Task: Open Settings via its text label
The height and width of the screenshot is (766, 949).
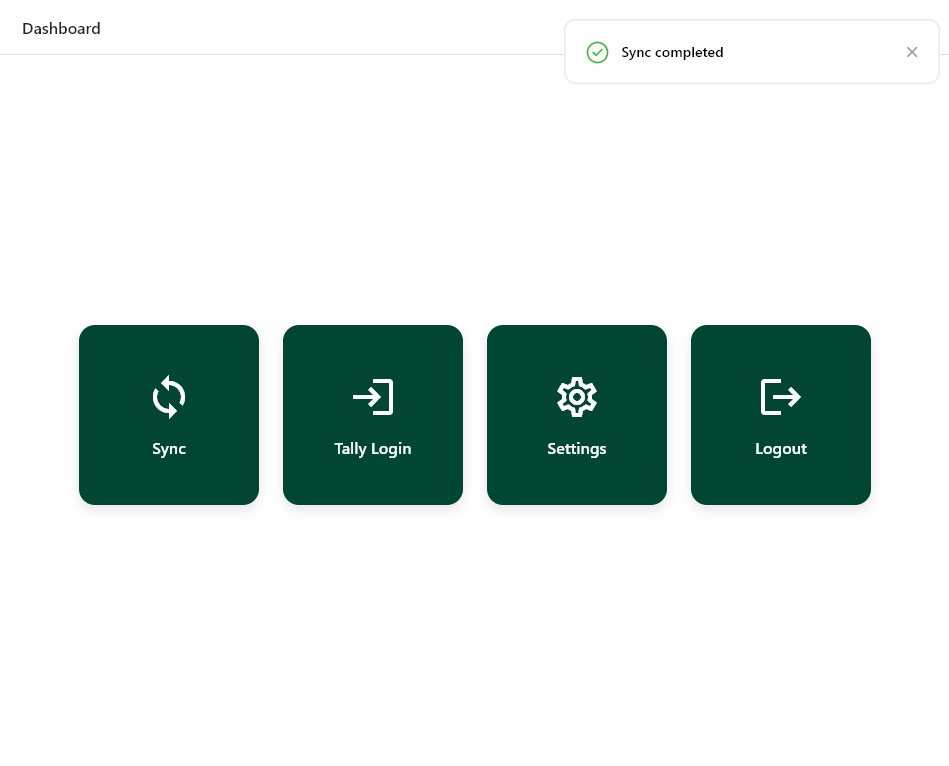Action: click(577, 449)
